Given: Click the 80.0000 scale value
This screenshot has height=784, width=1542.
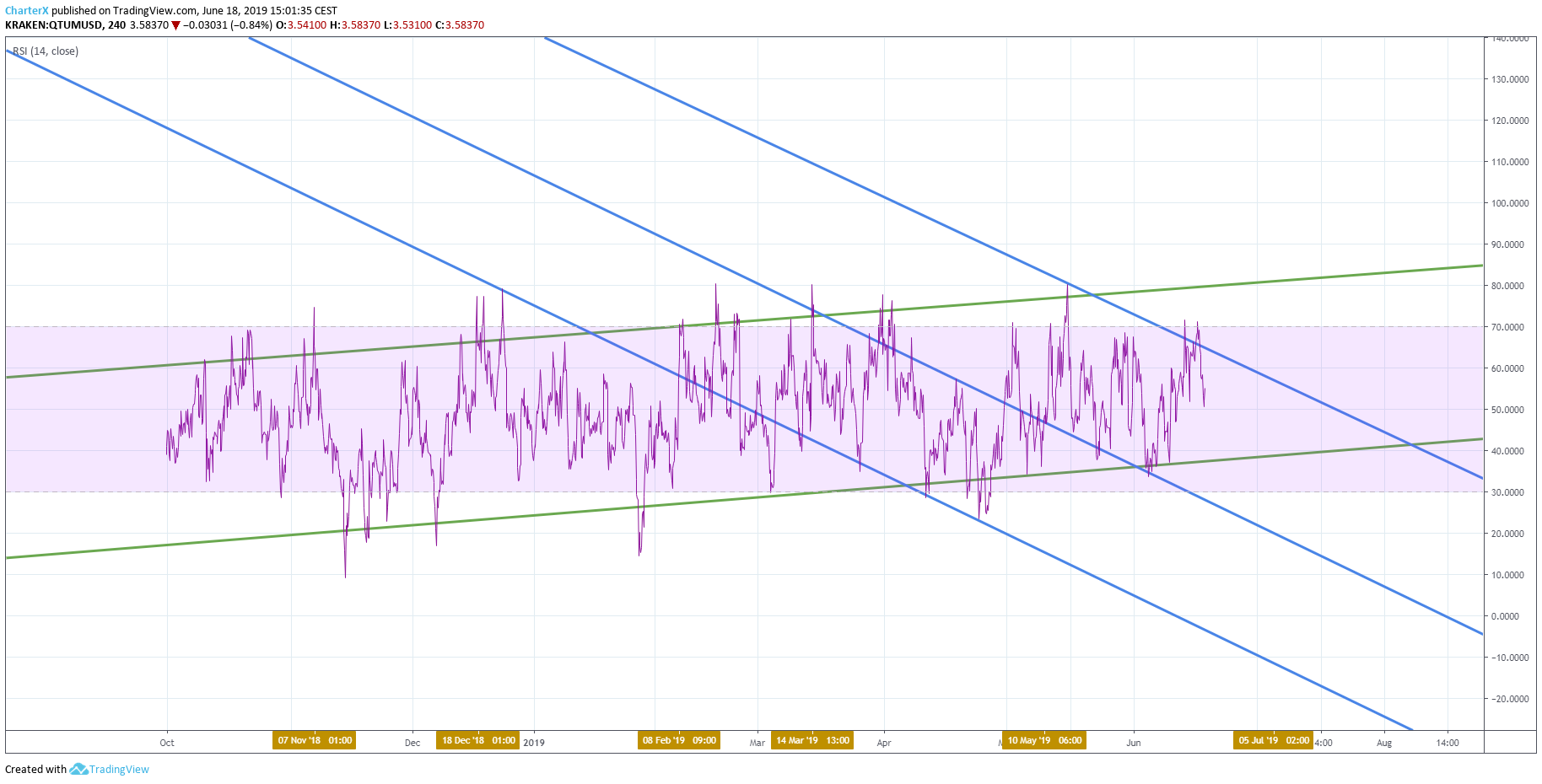Looking at the screenshot, I should point(1508,286).
